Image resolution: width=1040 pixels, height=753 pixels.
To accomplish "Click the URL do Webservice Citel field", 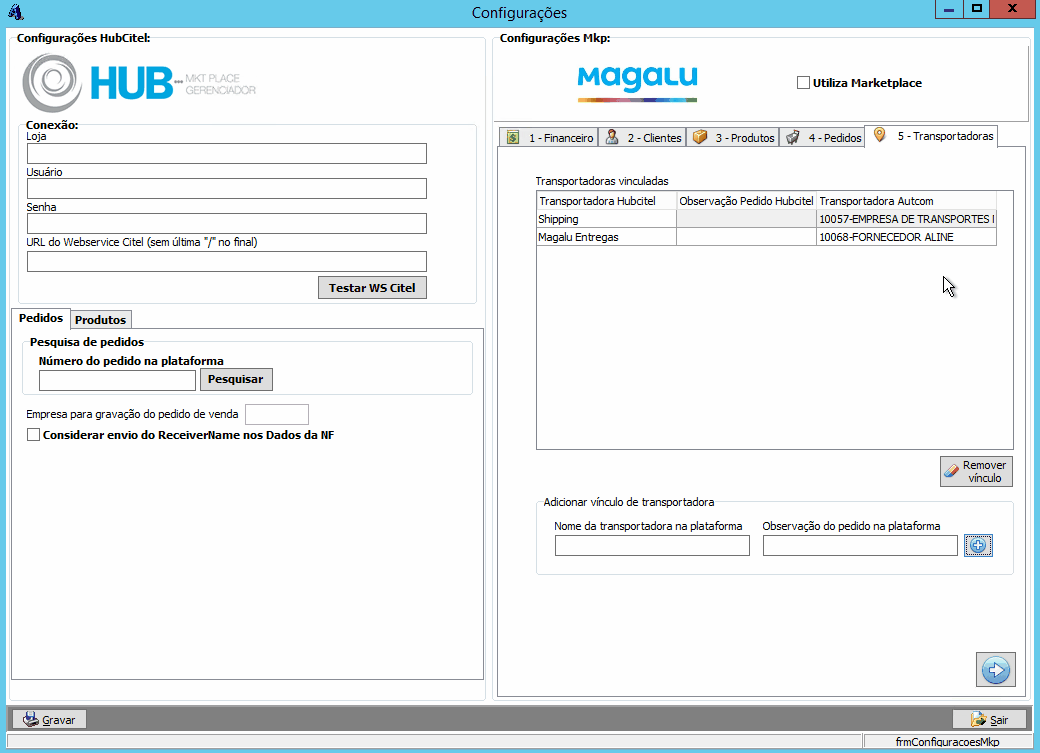I will point(227,261).
